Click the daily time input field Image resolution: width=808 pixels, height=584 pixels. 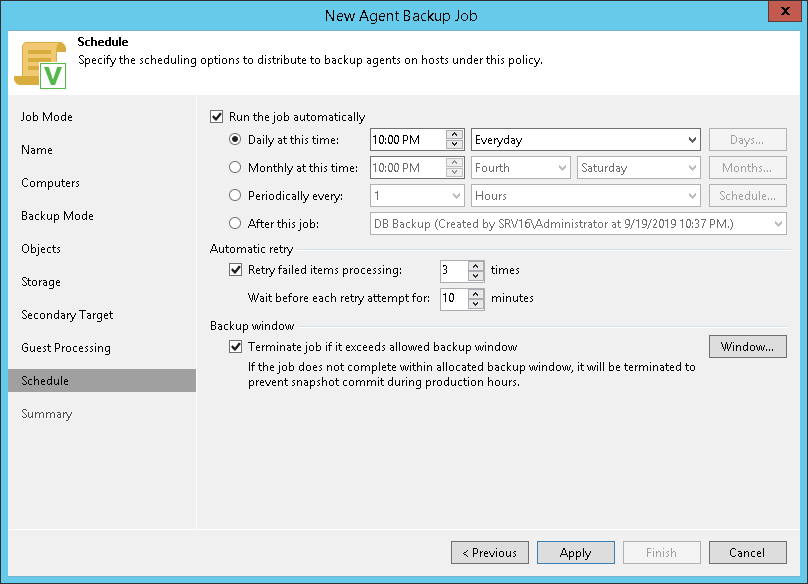(407, 140)
